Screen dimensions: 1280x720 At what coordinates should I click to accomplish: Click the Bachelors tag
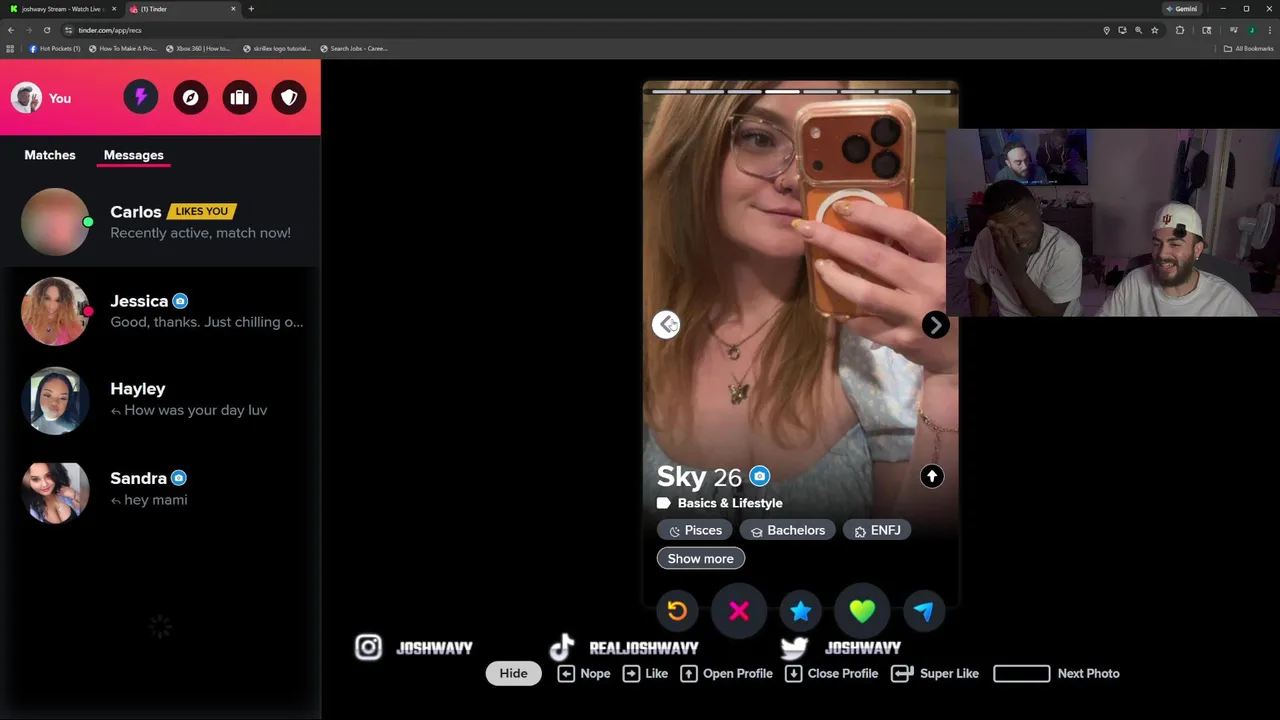[787, 530]
